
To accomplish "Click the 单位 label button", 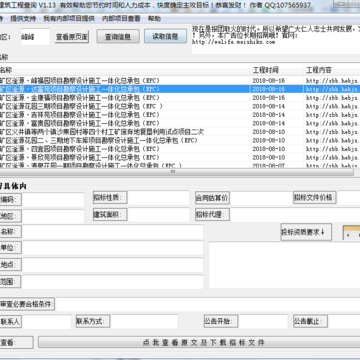I will coord(10,248).
